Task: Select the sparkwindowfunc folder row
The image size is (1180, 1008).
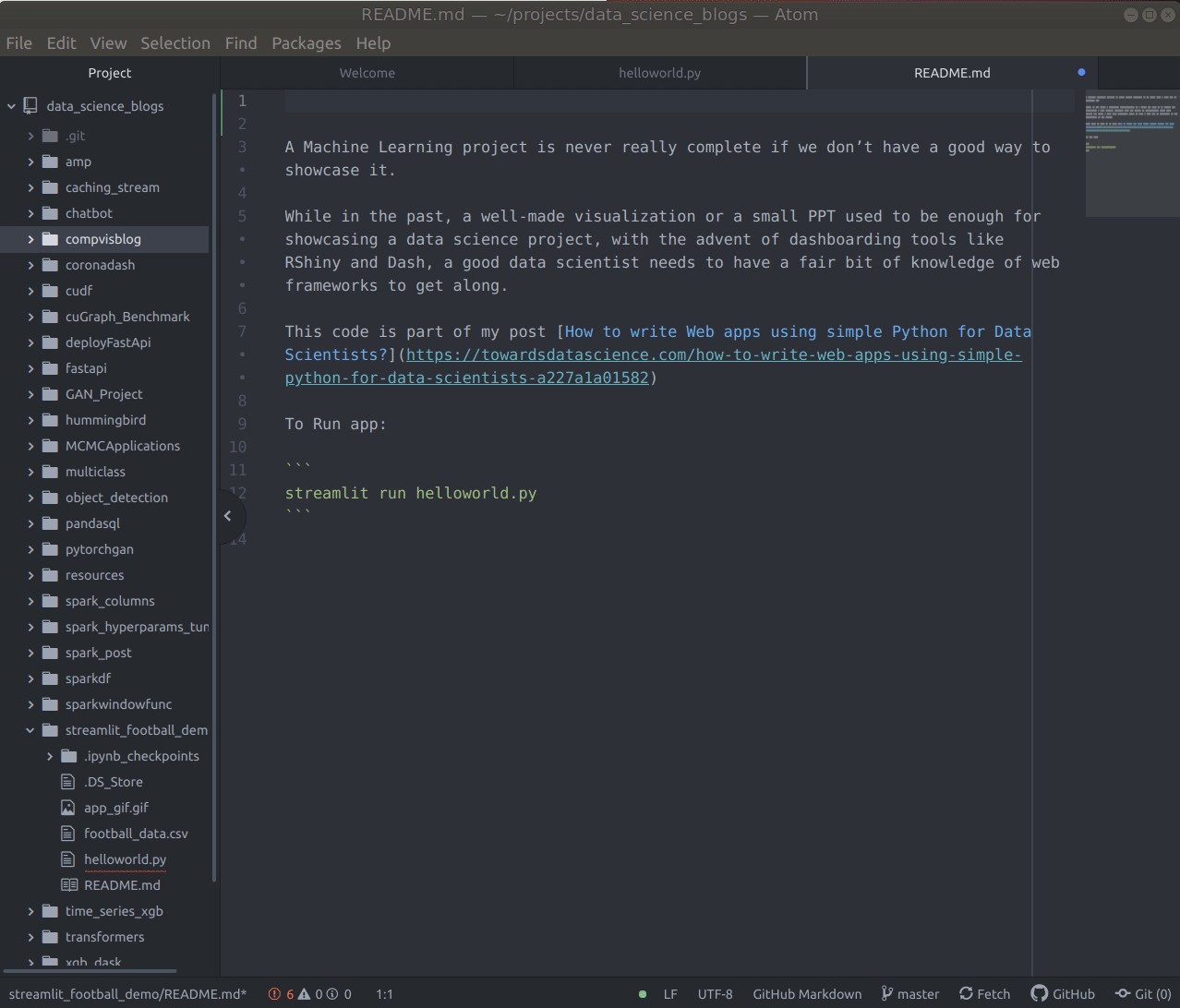Action: pos(104,704)
